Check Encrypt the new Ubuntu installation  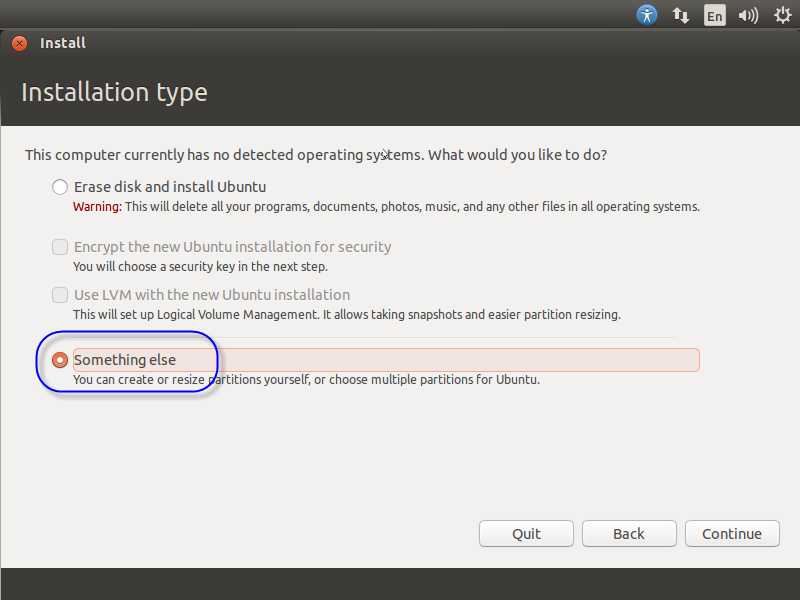point(60,246)
